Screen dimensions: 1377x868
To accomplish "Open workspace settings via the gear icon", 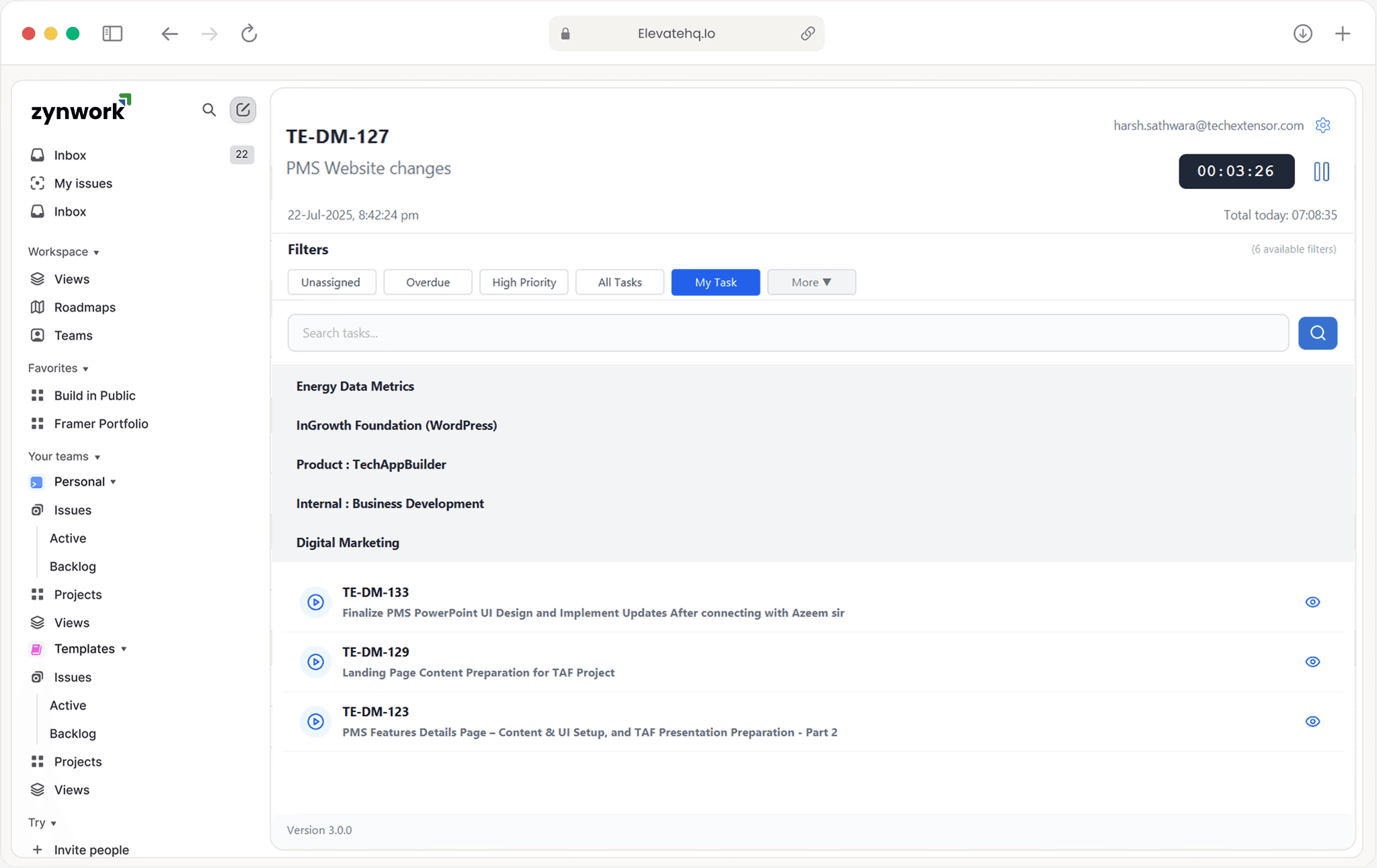I will [1323, 125].
